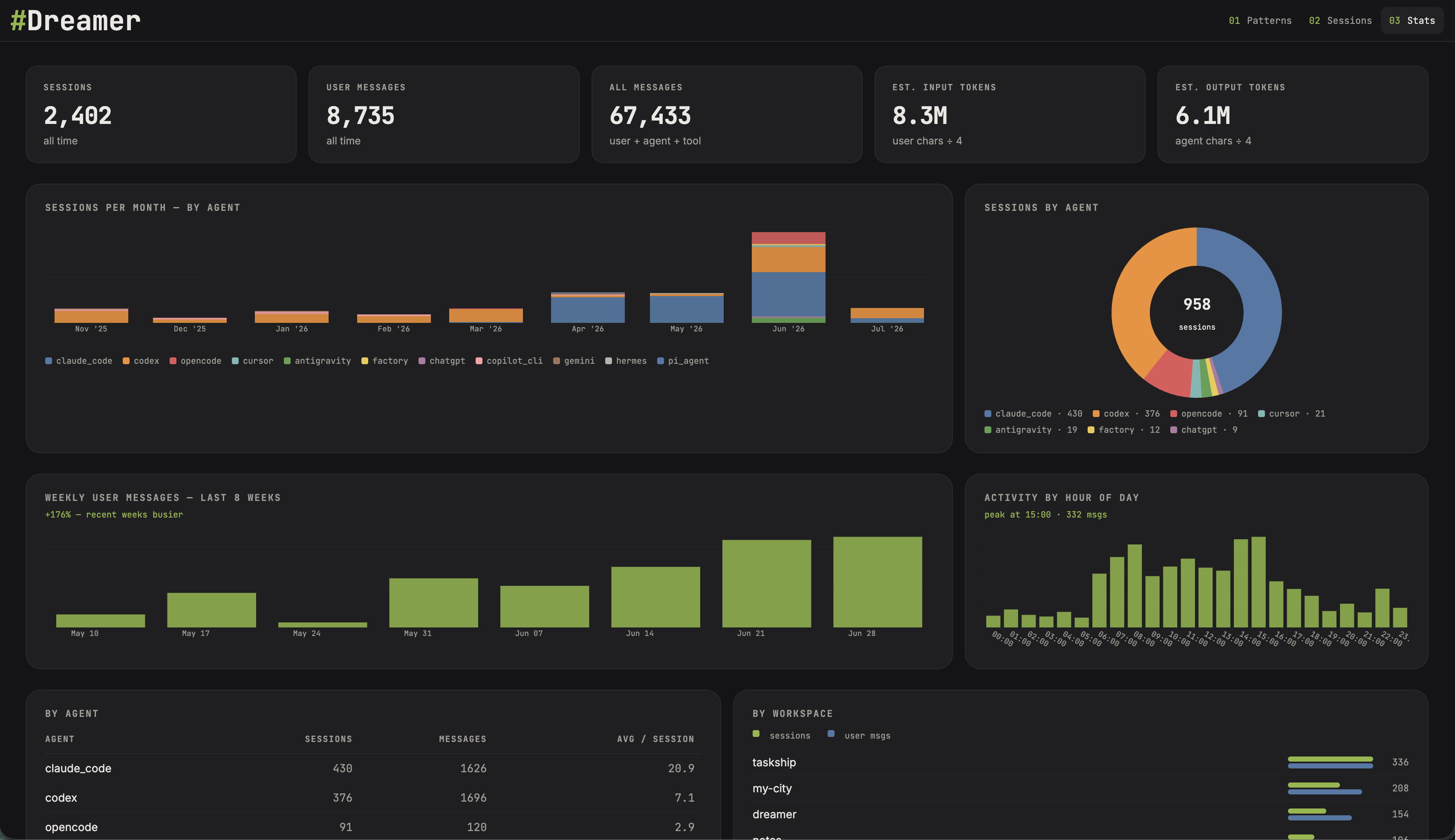
Task: Click donut legend claude_code · 430
Action: pos(1033,414)
